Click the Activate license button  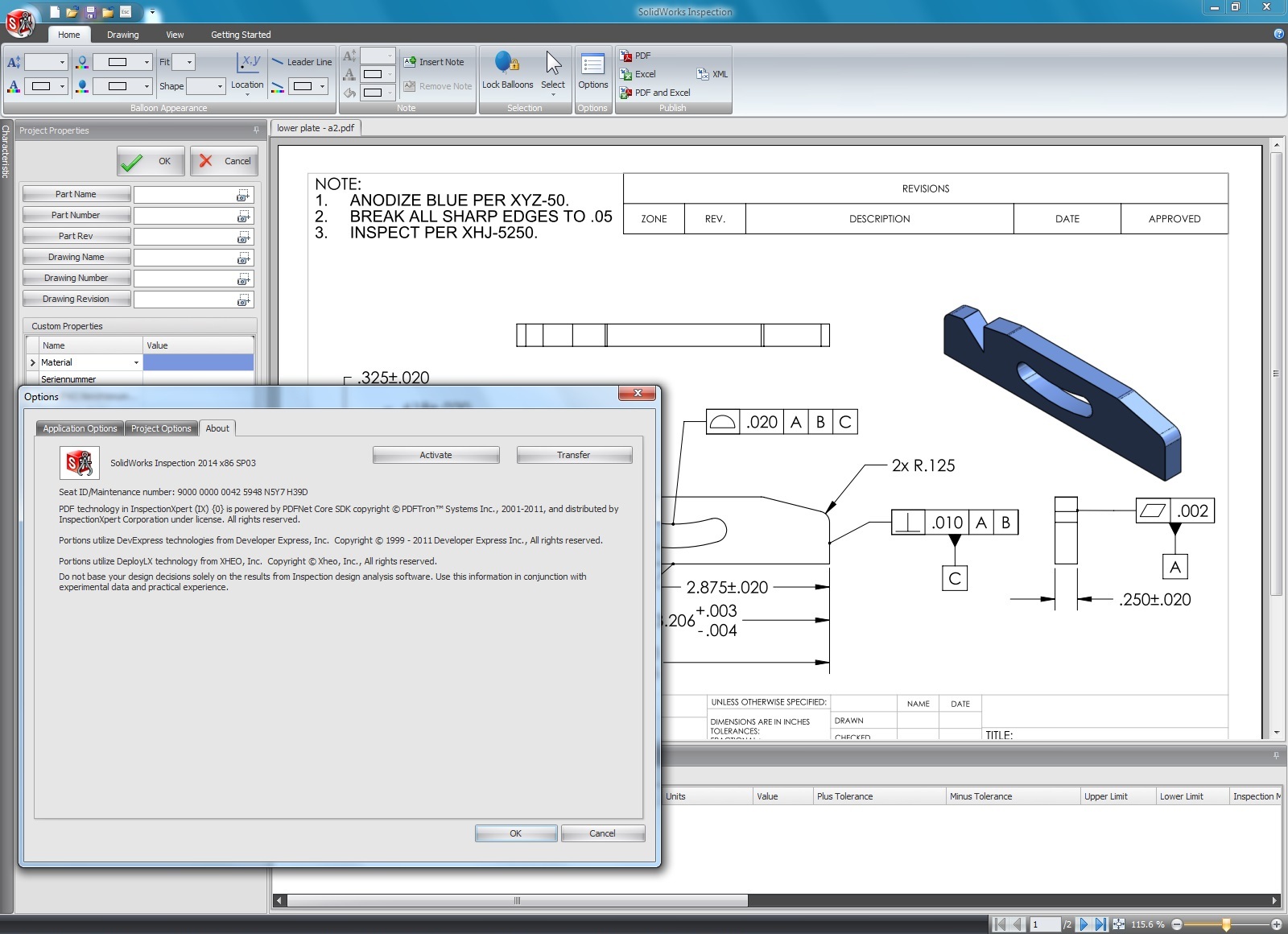436,455
